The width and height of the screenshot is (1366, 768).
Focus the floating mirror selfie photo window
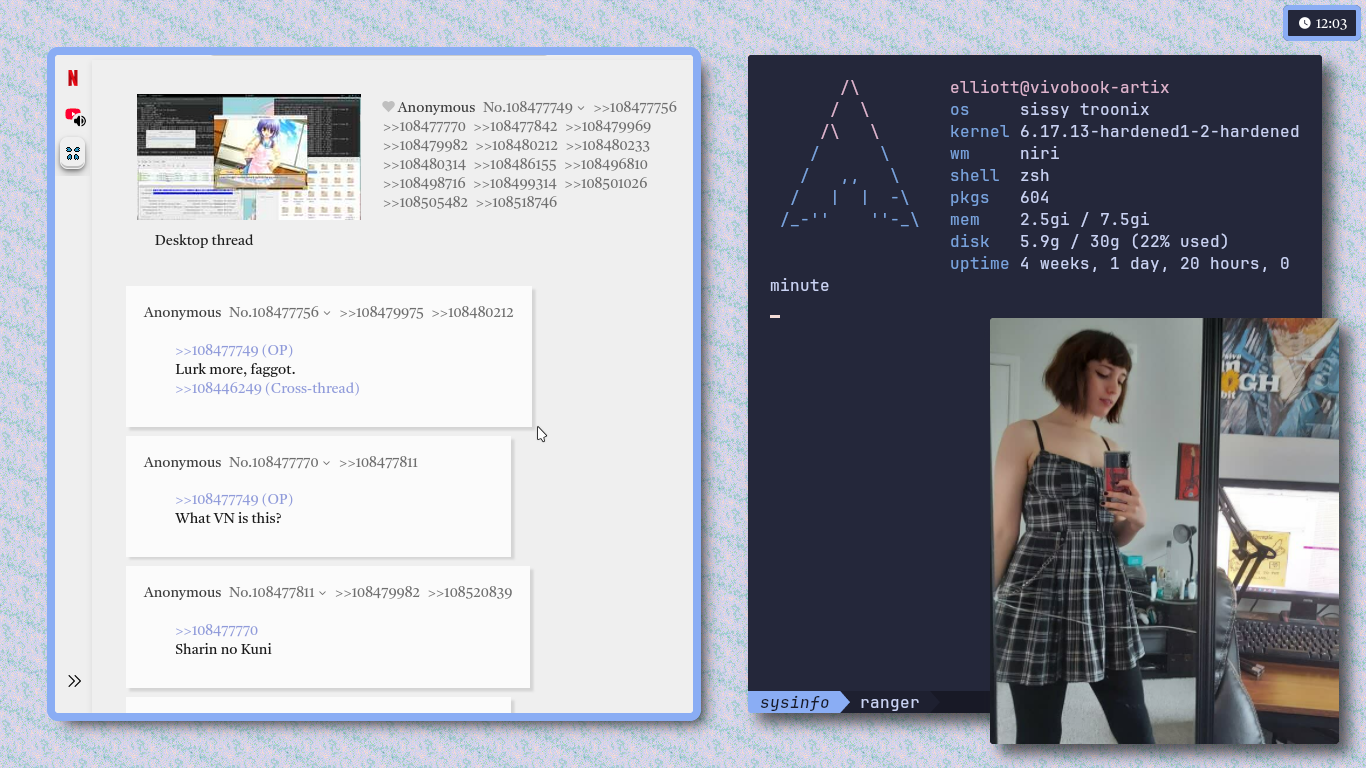(1164, 531)
